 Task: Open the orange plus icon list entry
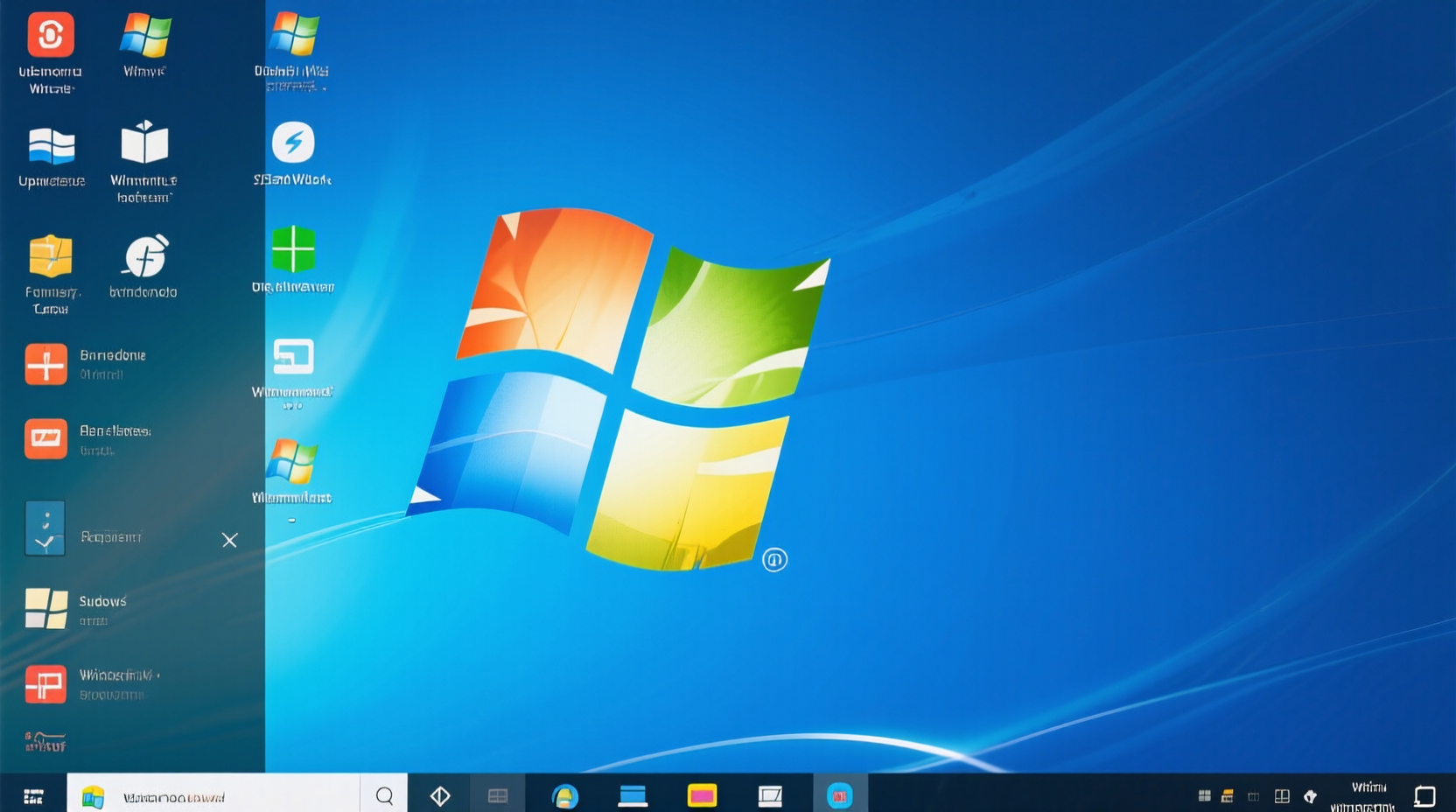pyautogui.click(x=45, y=364)
